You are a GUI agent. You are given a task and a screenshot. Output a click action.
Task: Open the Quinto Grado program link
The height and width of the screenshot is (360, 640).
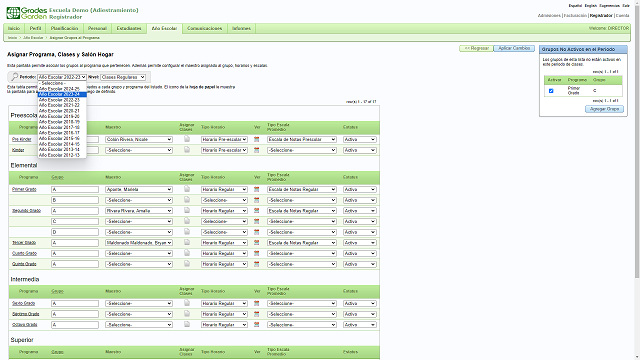click(24, 264)
